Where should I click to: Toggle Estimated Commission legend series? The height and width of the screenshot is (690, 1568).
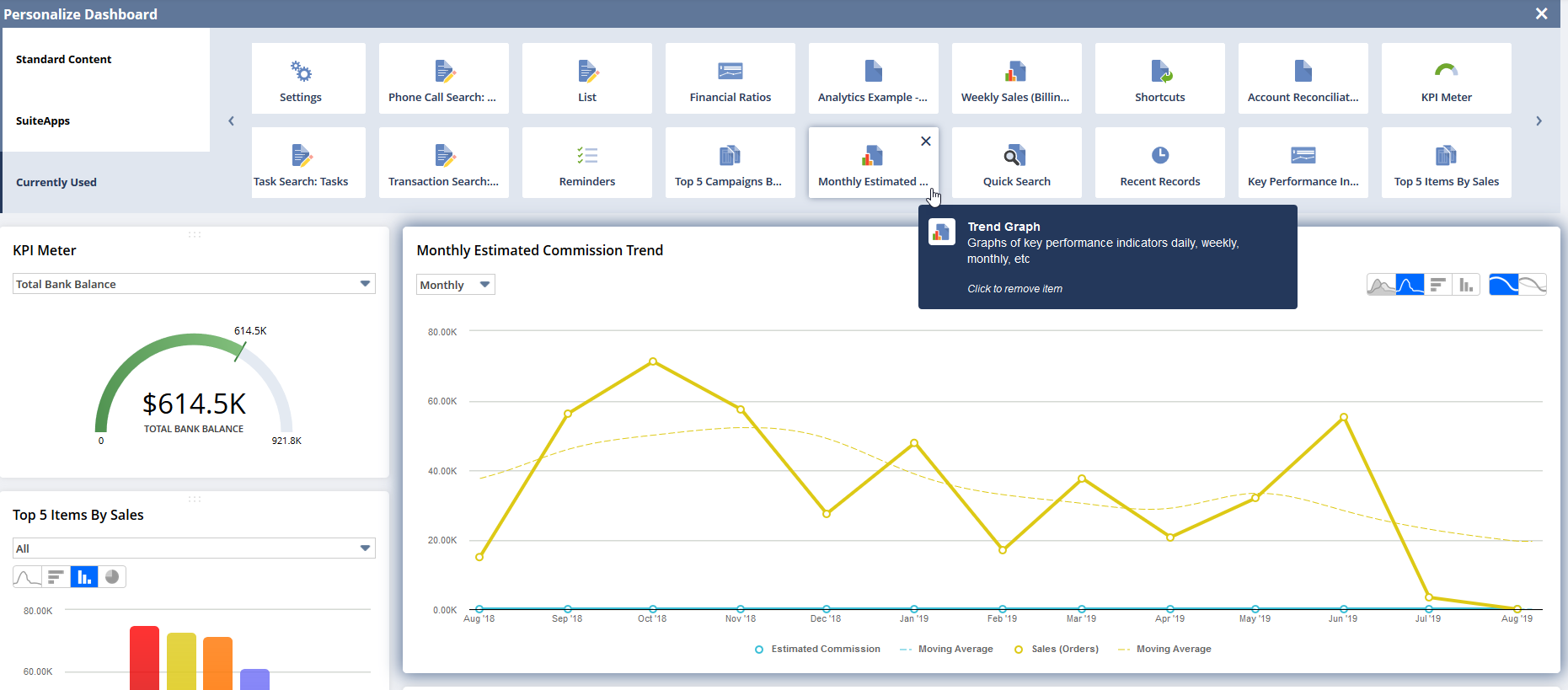click(817, 649)
